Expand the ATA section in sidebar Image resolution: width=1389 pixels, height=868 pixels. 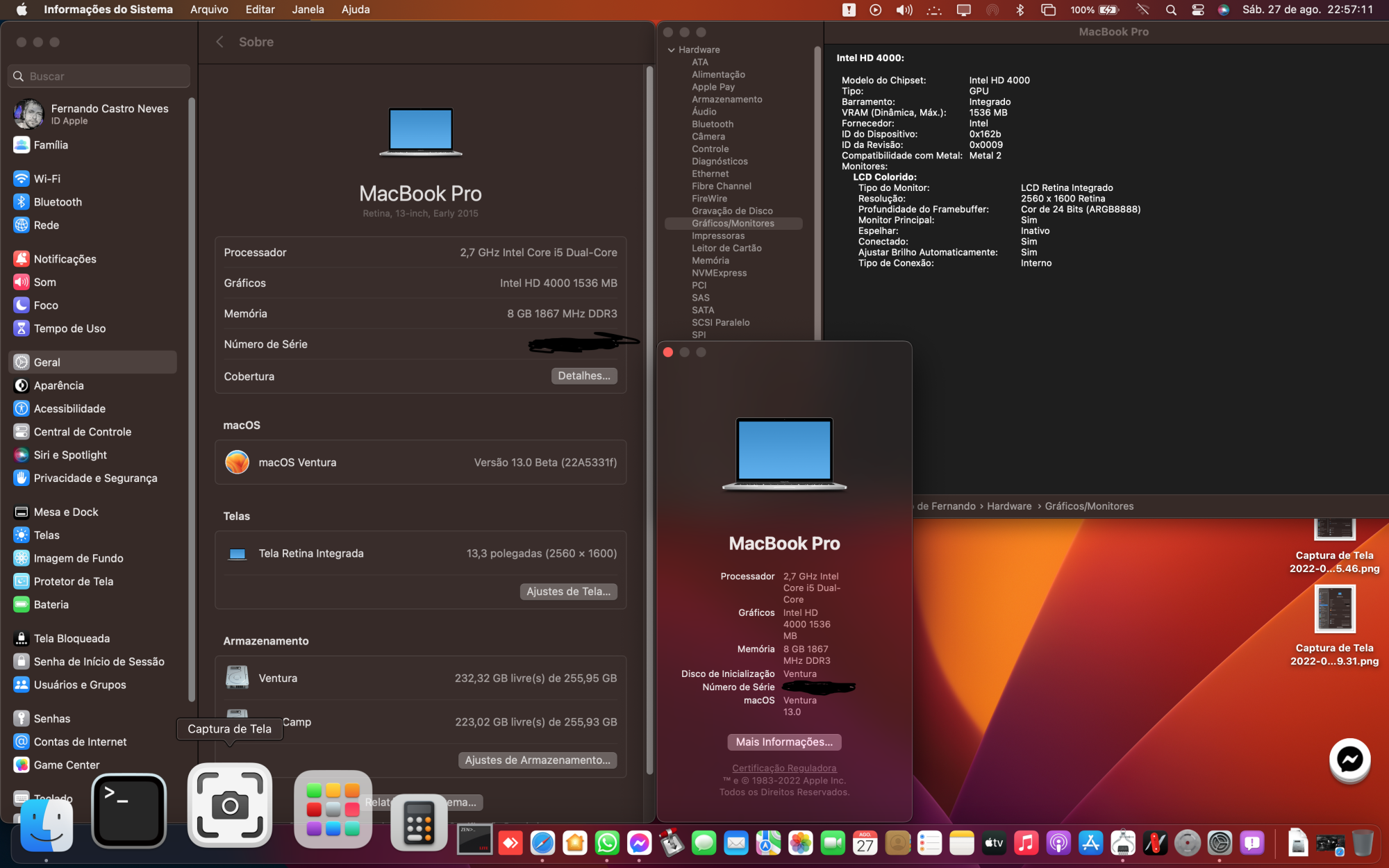[x=700, y=62]
